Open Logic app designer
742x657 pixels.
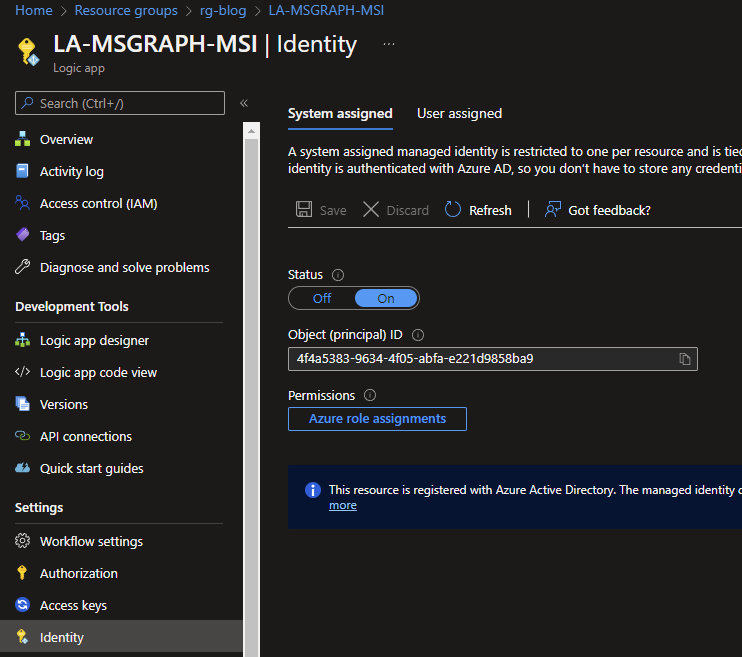tap(94, 341)
